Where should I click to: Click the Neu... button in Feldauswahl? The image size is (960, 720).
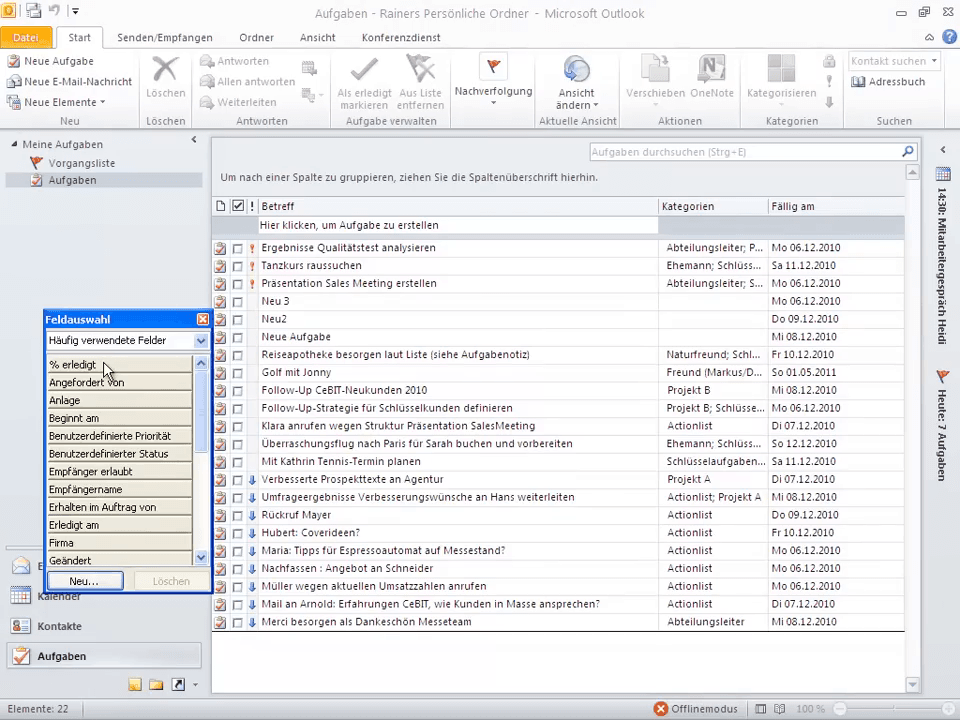point(84,581)
